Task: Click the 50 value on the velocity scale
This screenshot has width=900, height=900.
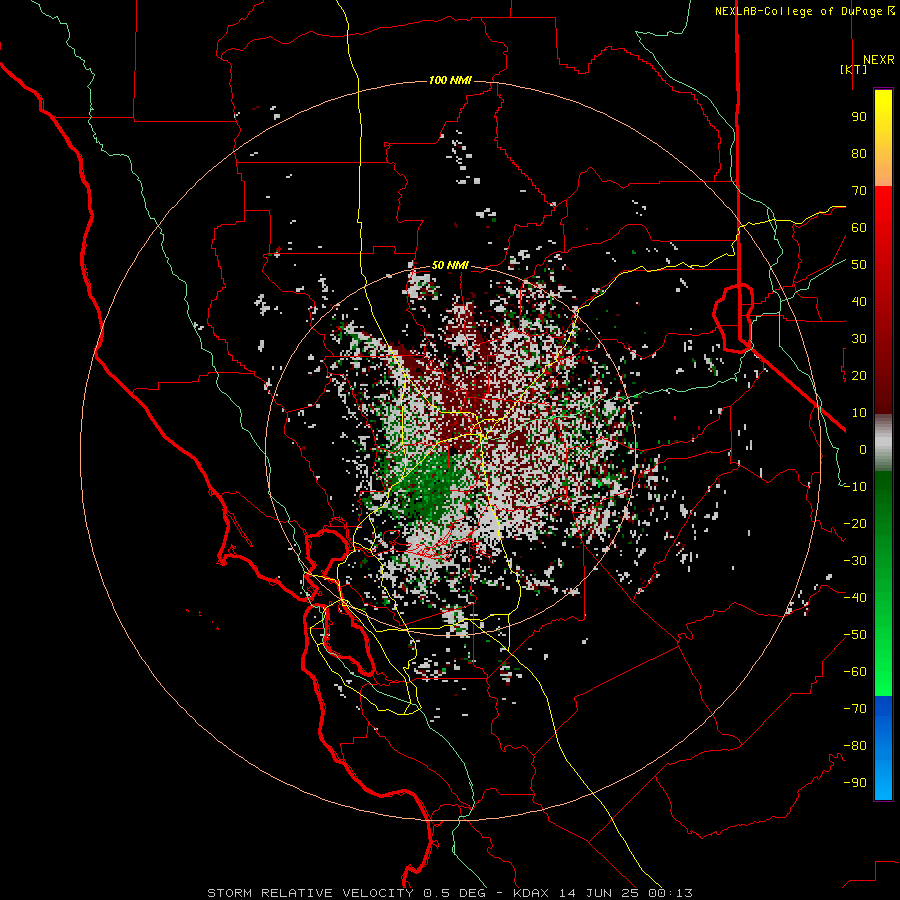Action: pos(859,265)
